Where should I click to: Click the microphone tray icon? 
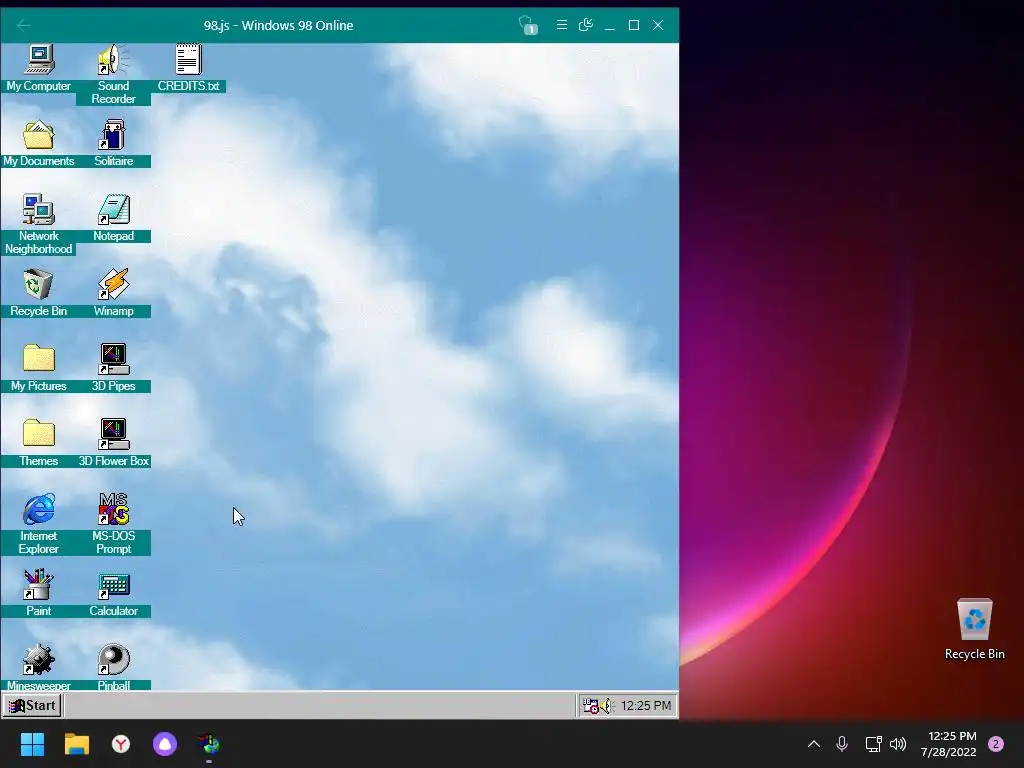pos(842,744)
